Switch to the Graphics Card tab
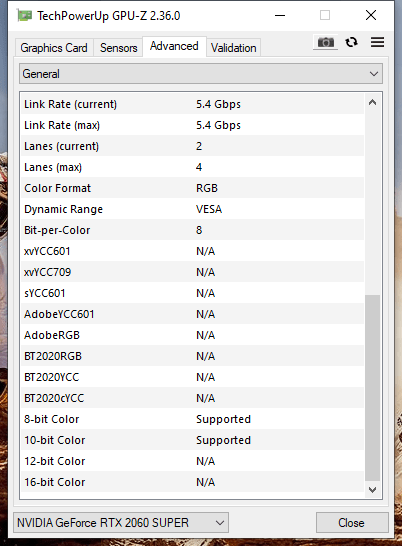Screen dimensions: 402x546 pos(54,48)
